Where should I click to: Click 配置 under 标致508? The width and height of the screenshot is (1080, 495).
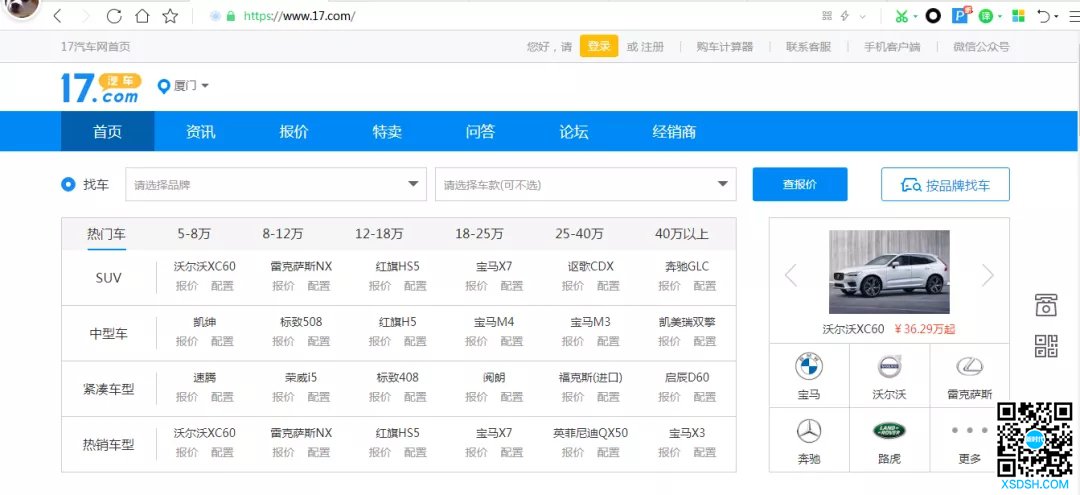click(x=319, y=341)
